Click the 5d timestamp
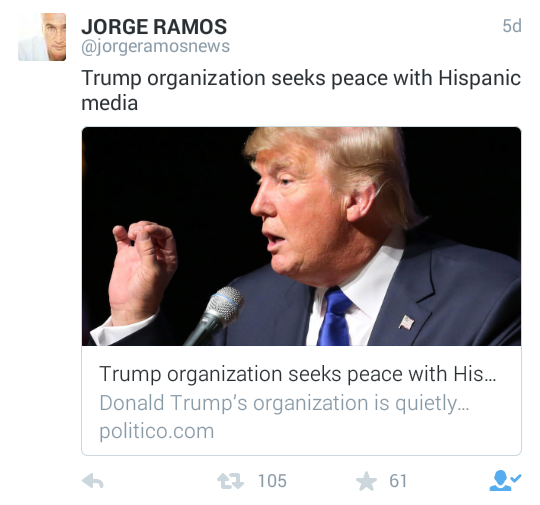Viewport: 540px width, 505px height. click(512, 26)
